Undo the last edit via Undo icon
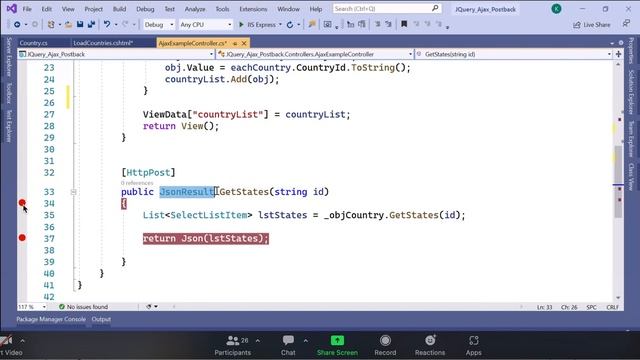640x360 pixels. 107,24
